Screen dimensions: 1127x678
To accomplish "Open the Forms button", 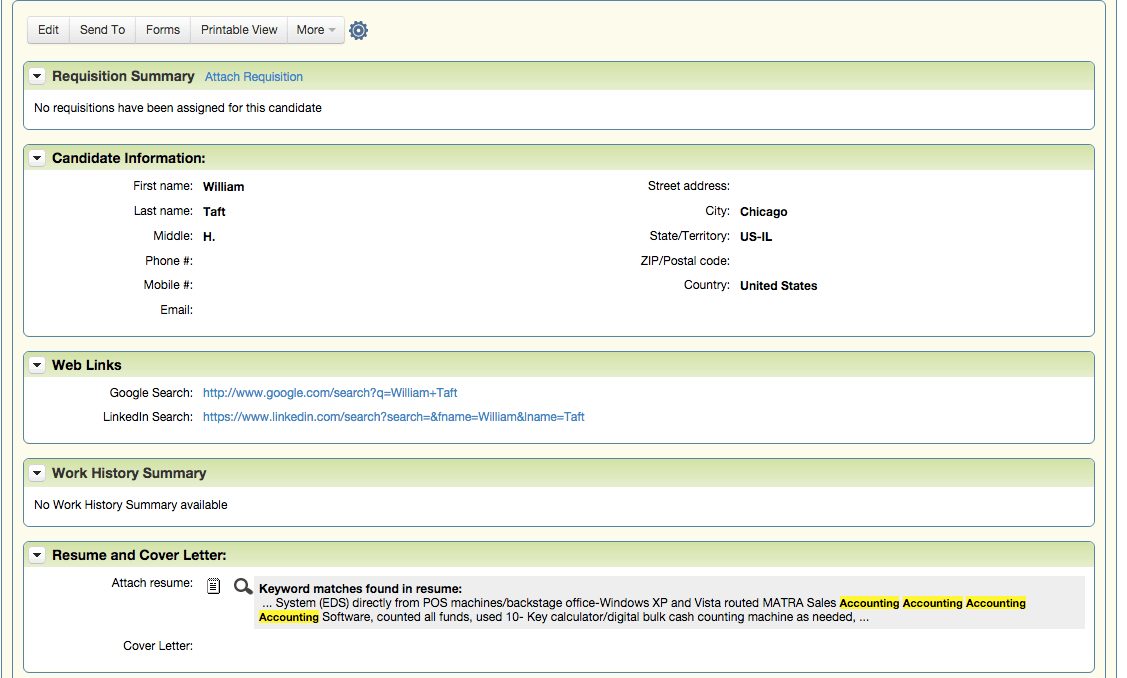I will [x=163, y=30].
